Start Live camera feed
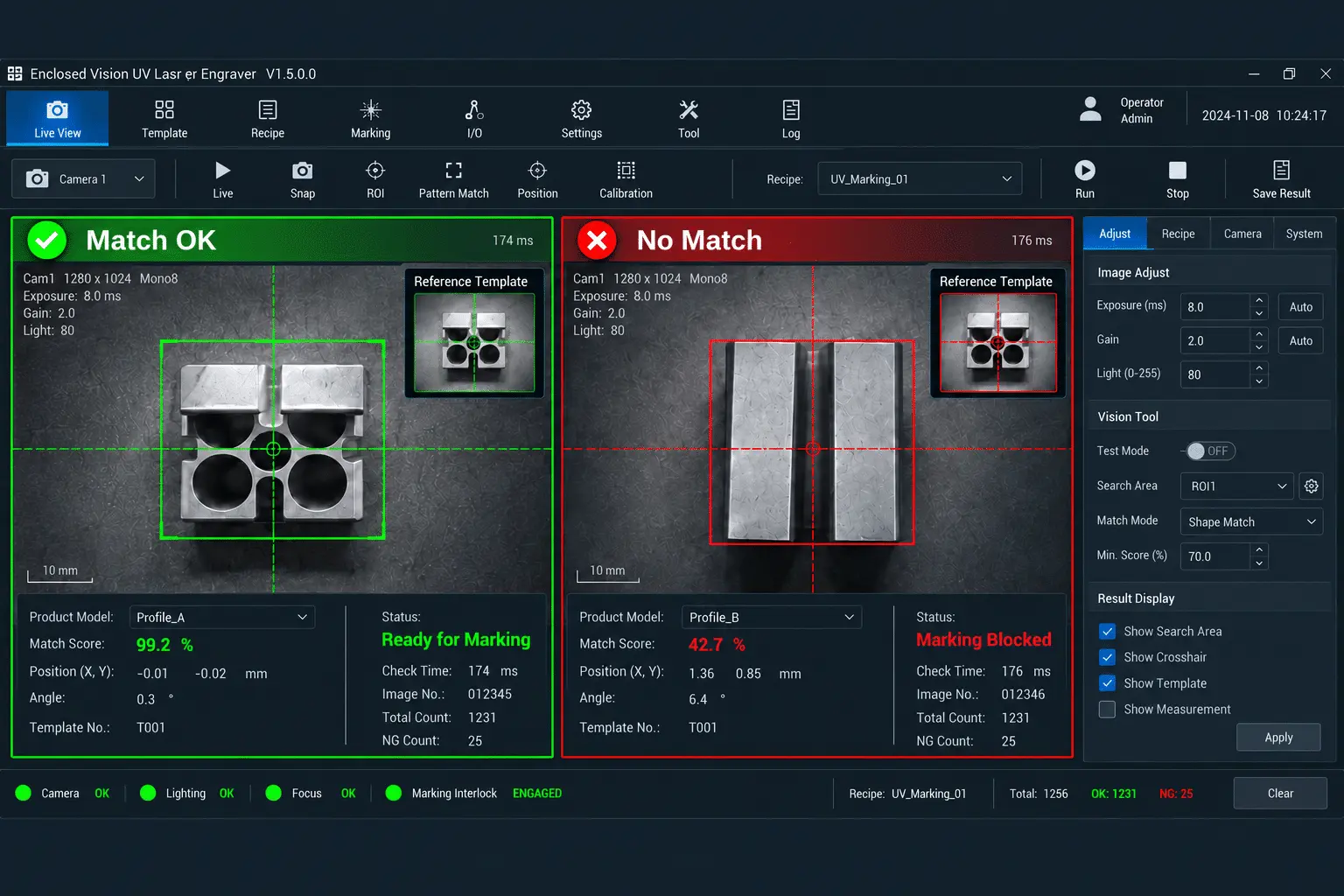 [223, 179]
